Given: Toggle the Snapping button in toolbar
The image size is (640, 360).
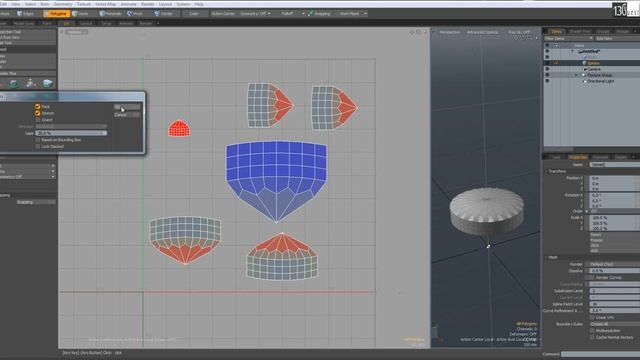Looking at the screenshot, I should click(x=320, y=13).
